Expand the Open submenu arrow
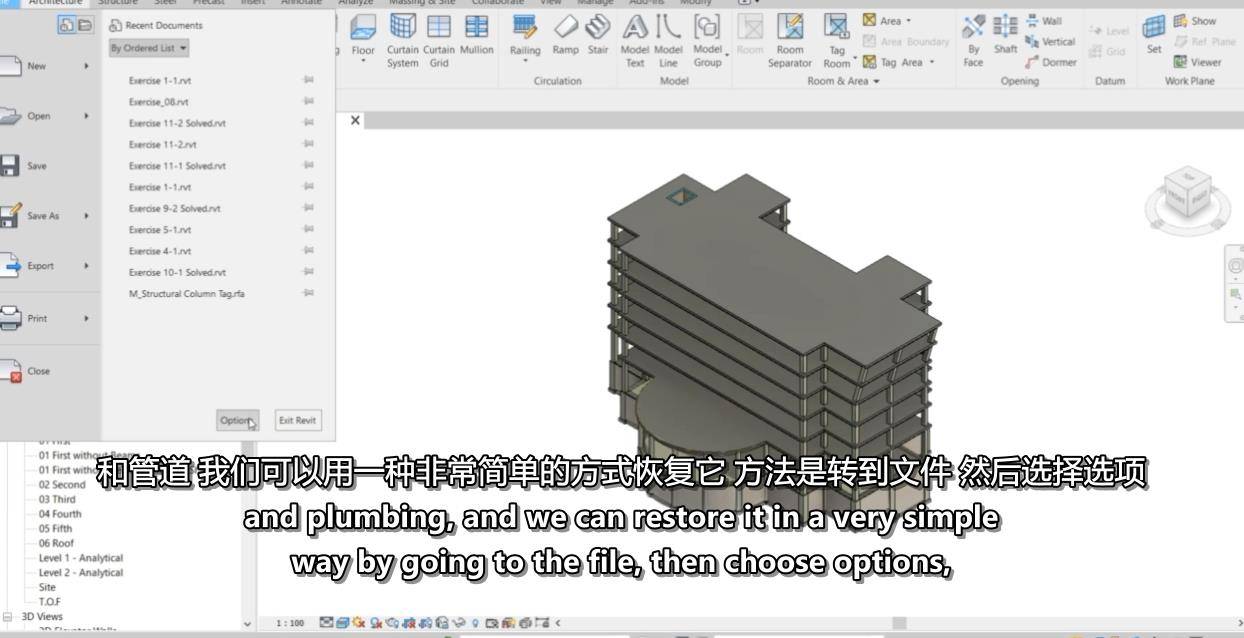The width and height of the screenshot is (1244, 638). [x=86, y=116]
